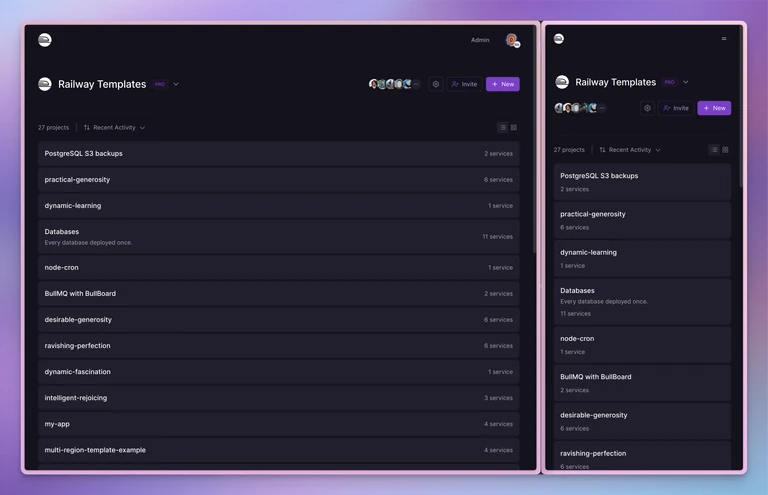Click the New button in desktop window
Viewport: 768px width, 495px height.
[503, 84]
